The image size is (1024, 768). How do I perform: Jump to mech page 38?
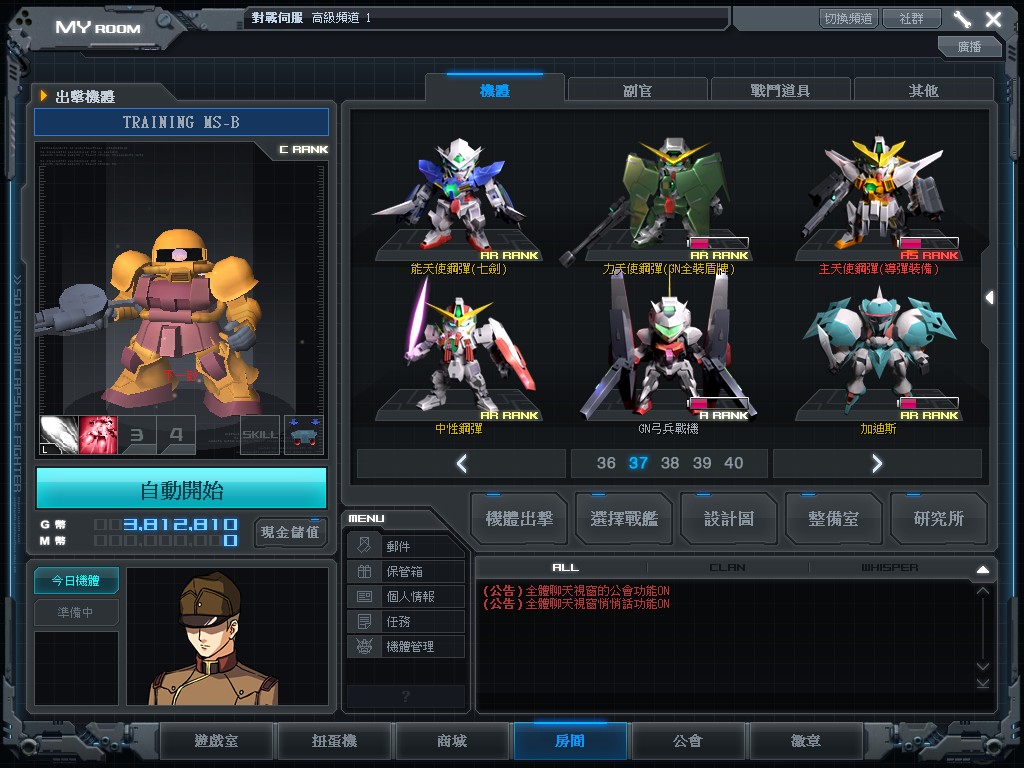[x=670, y=463]
